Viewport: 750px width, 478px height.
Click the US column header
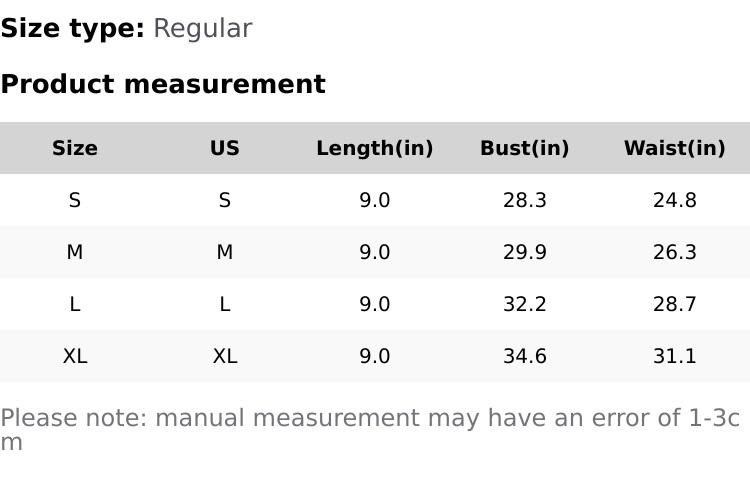click(x=225, y=148)
